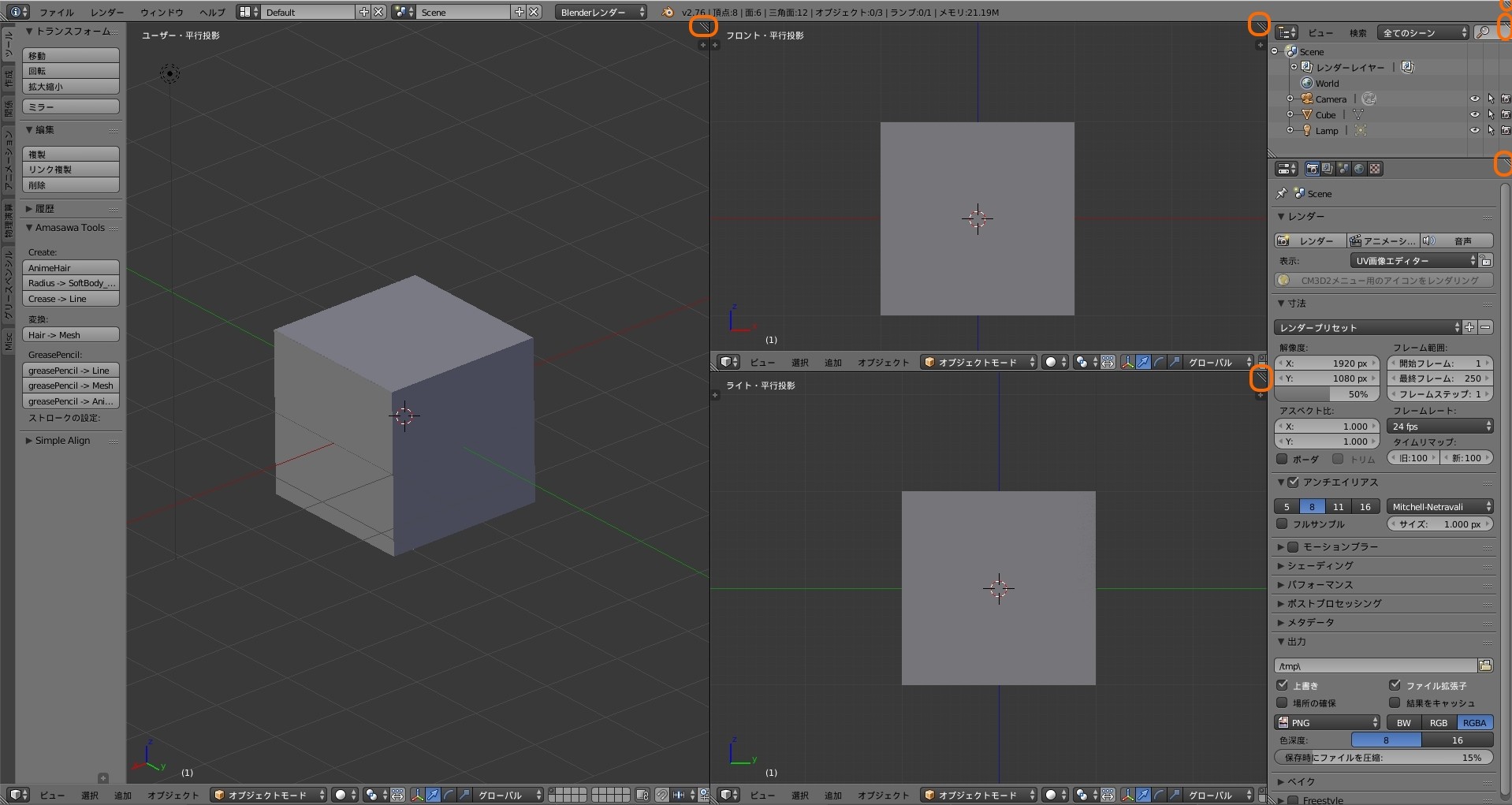
Task: Open the Properties editor type selector icon
Action: 1287,169
